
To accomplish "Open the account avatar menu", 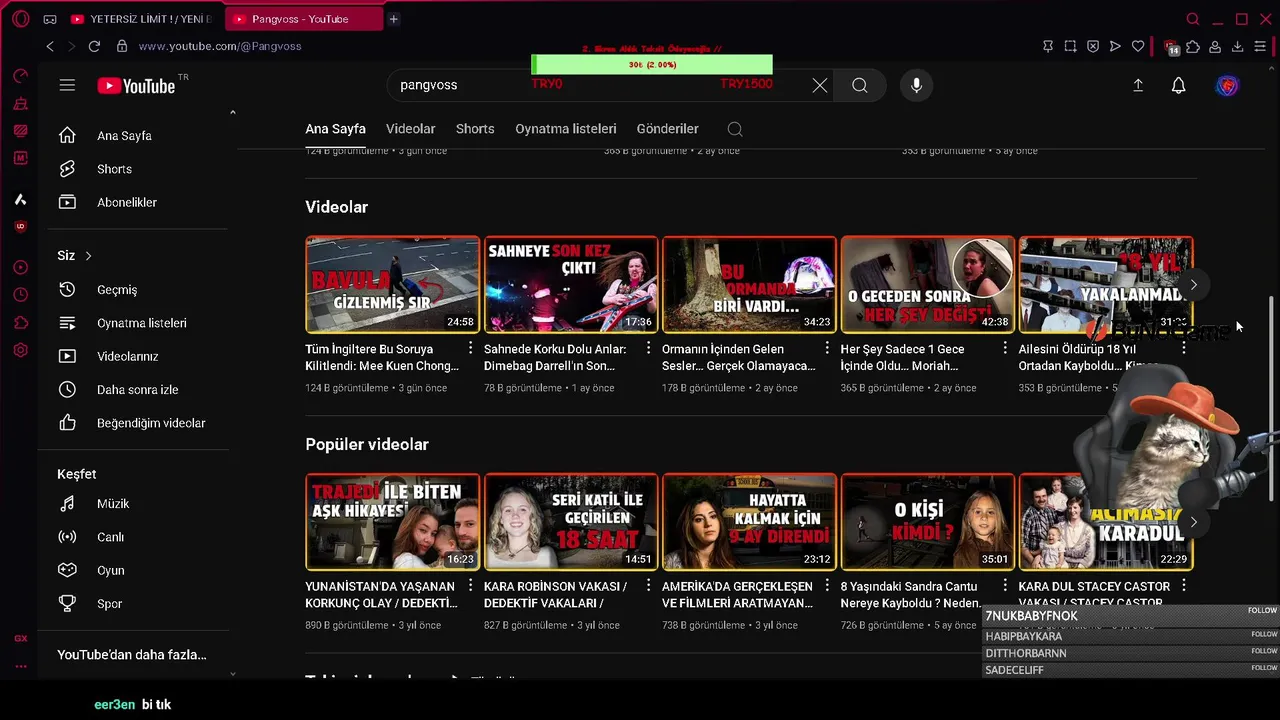I will pyautogui.click(x=1228, y=86).
